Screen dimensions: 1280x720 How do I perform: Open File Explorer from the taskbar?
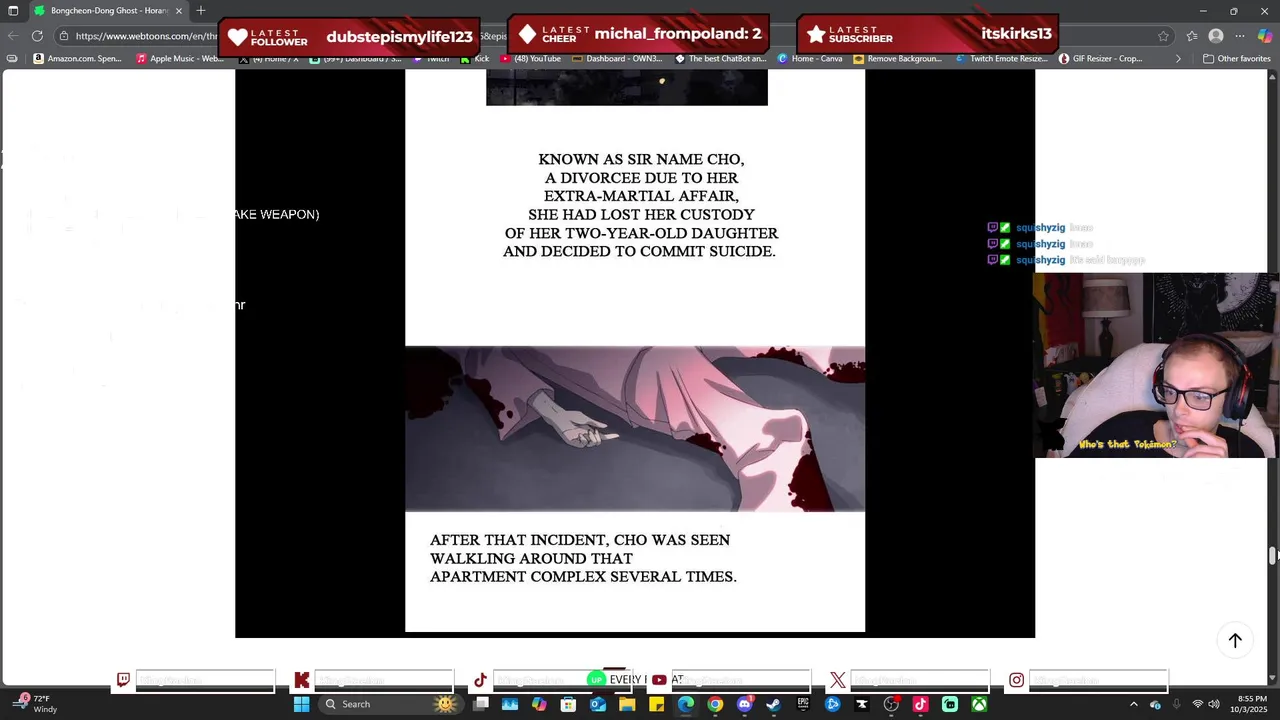pos(627,704)
